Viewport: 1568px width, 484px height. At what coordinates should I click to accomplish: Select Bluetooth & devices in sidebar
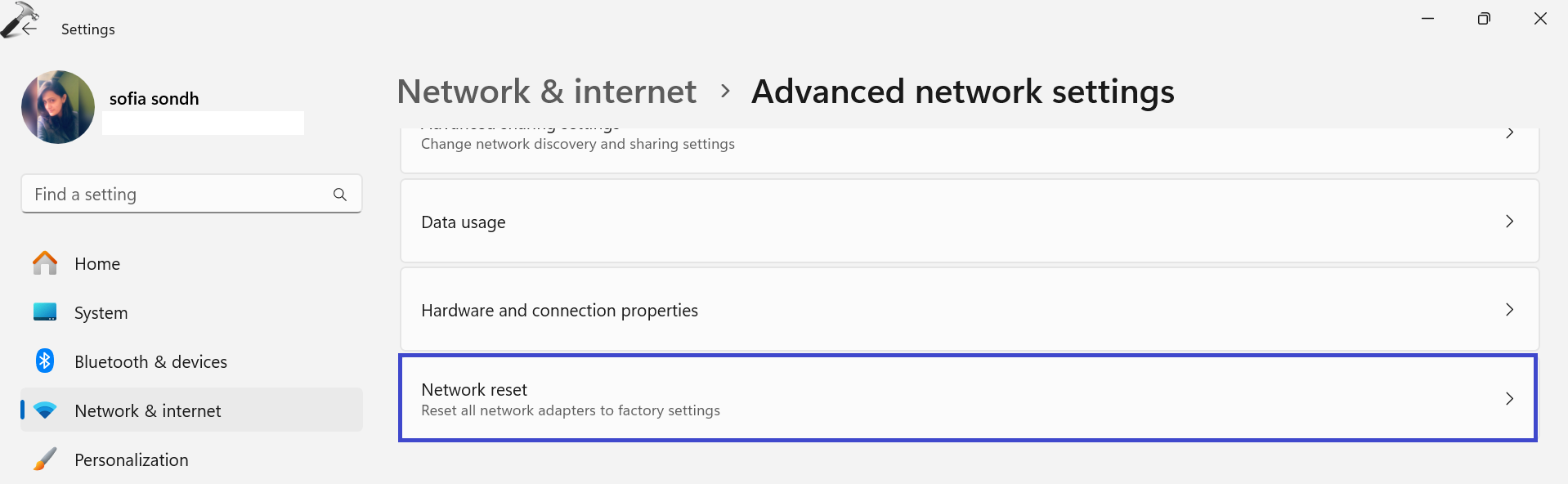[x=150, y=362]
